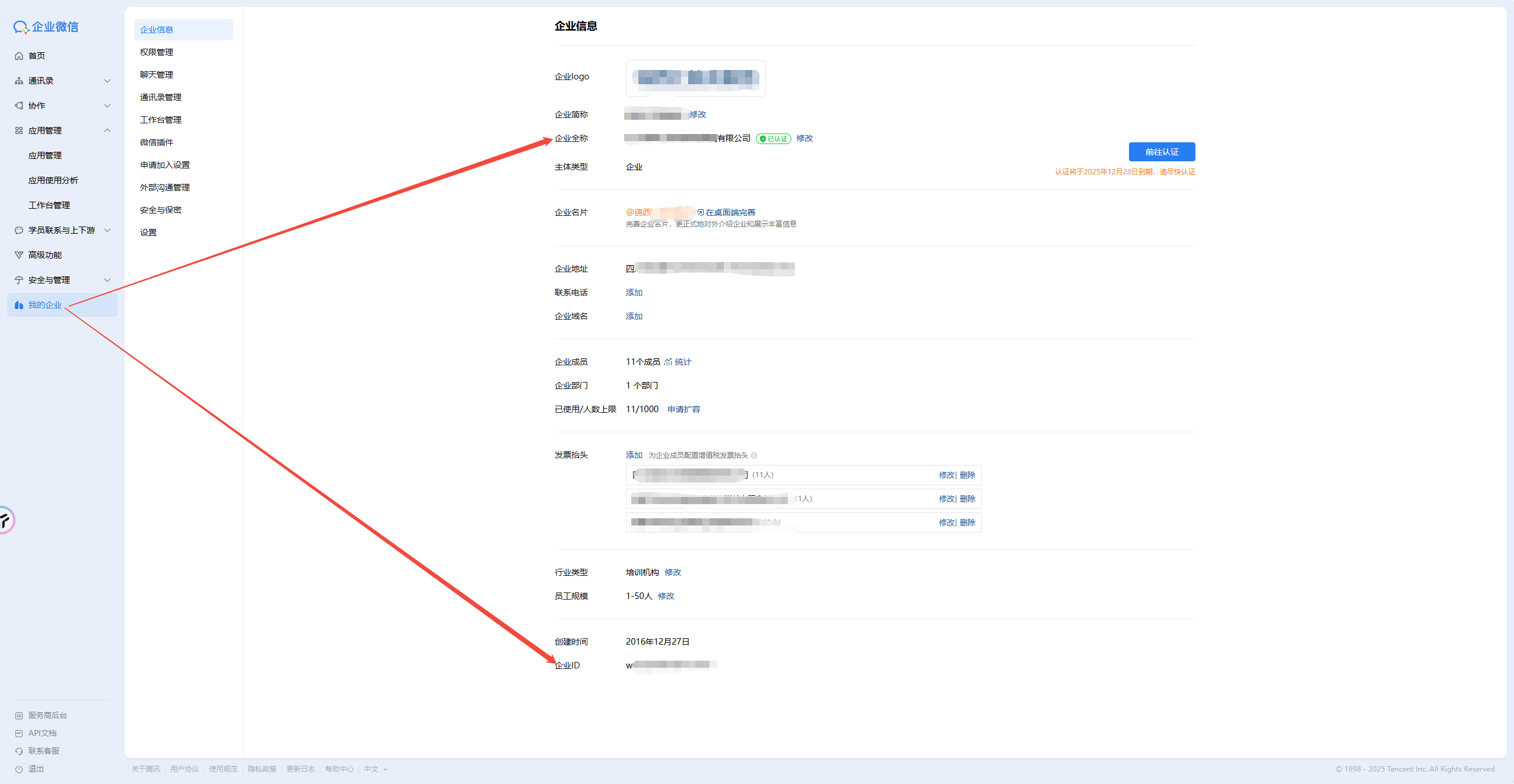Click the 高级功能 icon in sidebar
Screen dimensions: 1514x784
point(19,255)
